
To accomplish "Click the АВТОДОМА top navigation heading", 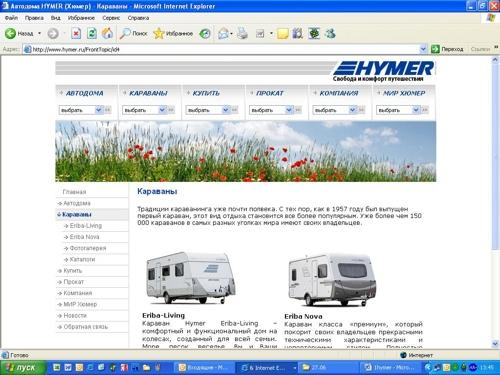I will 84,93.
